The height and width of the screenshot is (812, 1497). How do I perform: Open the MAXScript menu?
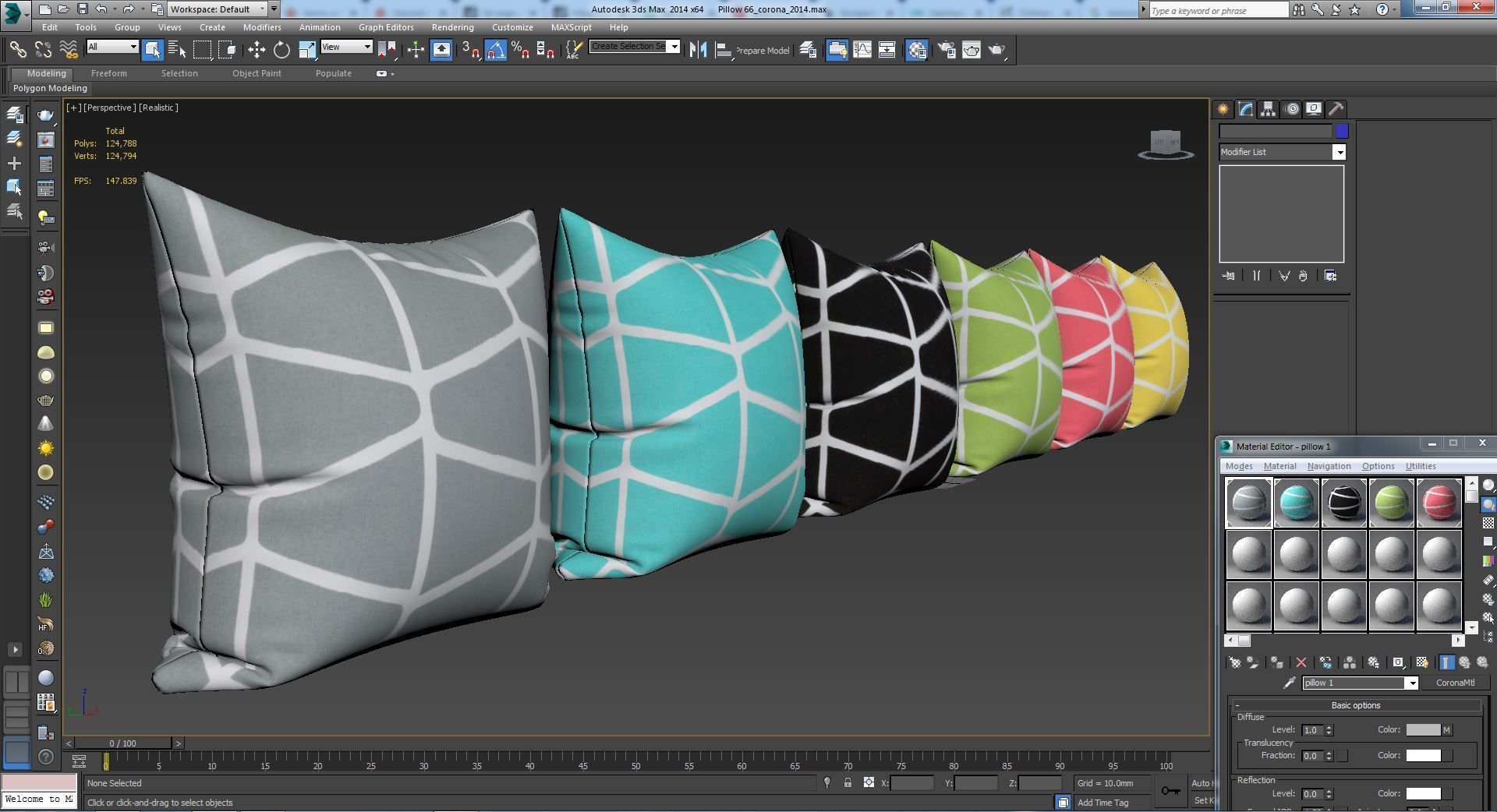tap(572, 27)
